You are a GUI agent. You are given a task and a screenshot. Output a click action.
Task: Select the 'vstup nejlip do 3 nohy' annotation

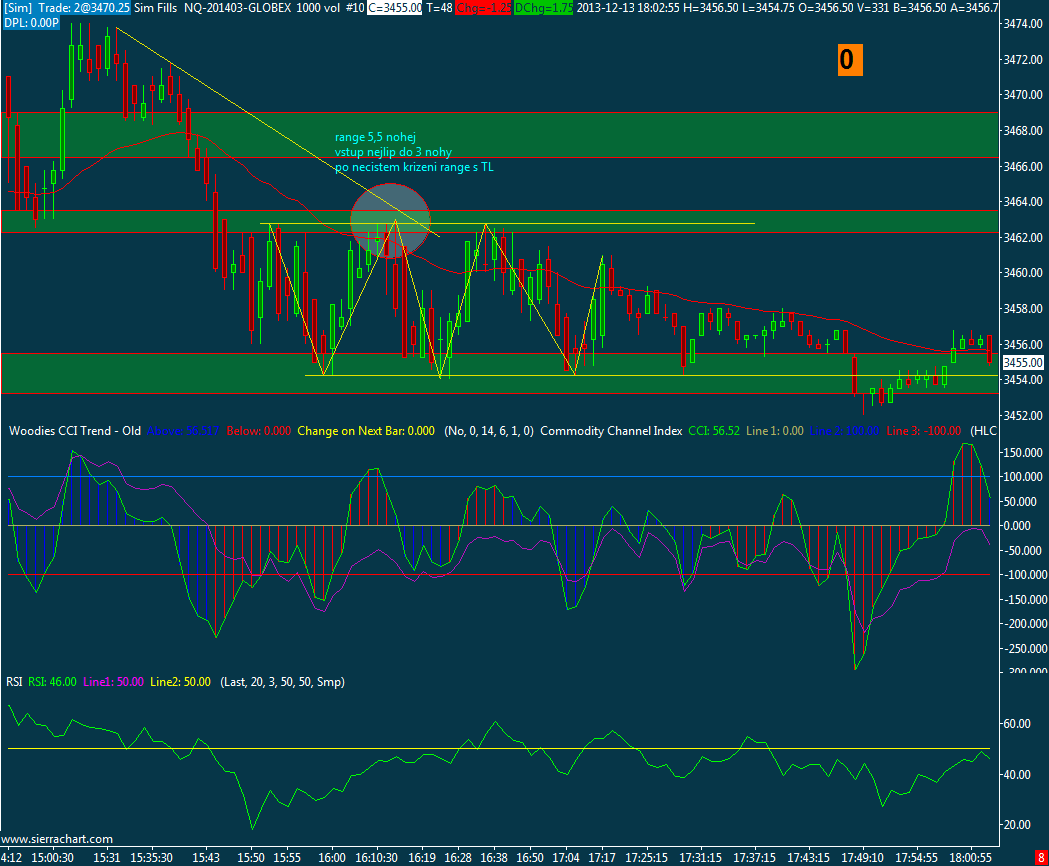pos(393,152)
